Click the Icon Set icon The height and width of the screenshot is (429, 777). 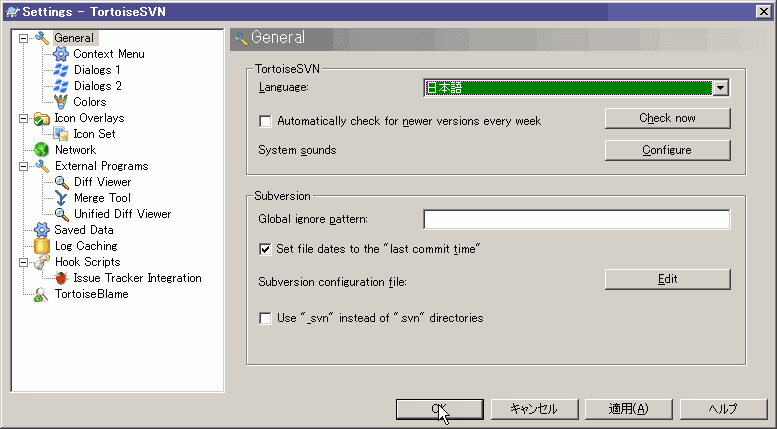point(60,134)
